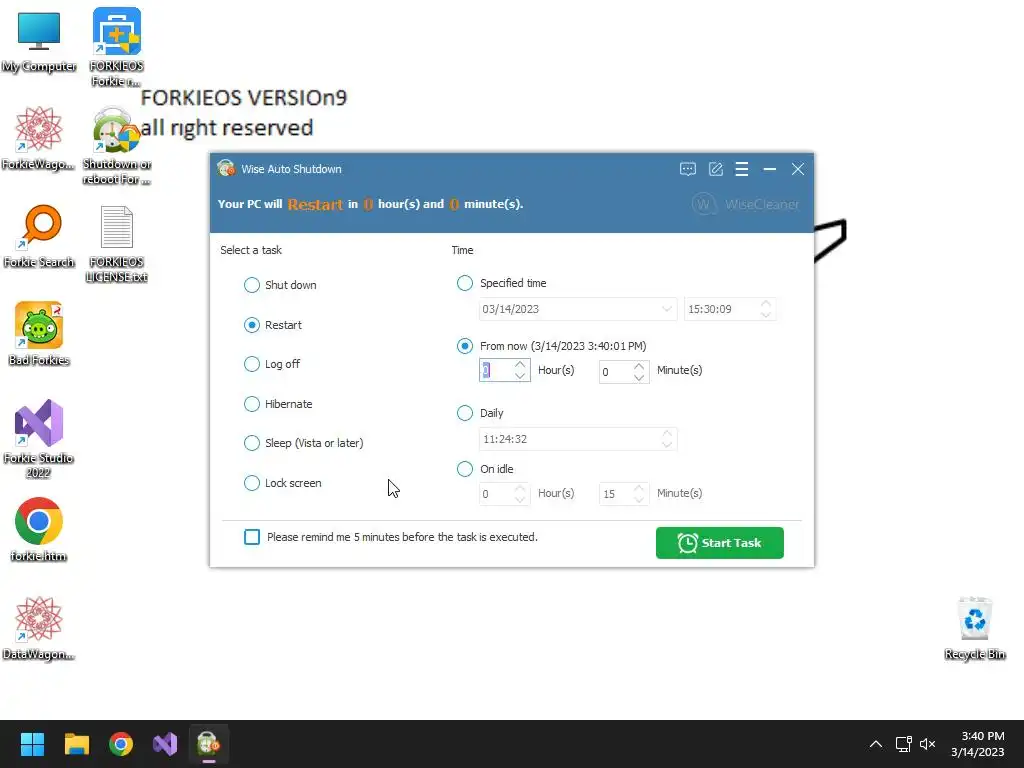
Task: Increase the specified time 15:30:09 spinner
Action: (x=766, y=304)
